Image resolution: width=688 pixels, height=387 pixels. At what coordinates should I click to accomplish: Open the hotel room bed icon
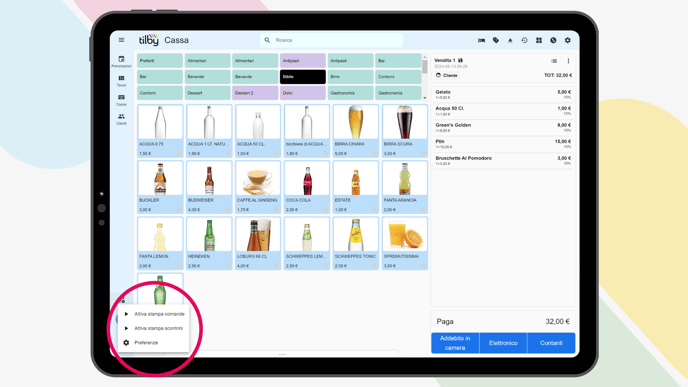coord(481,40)
